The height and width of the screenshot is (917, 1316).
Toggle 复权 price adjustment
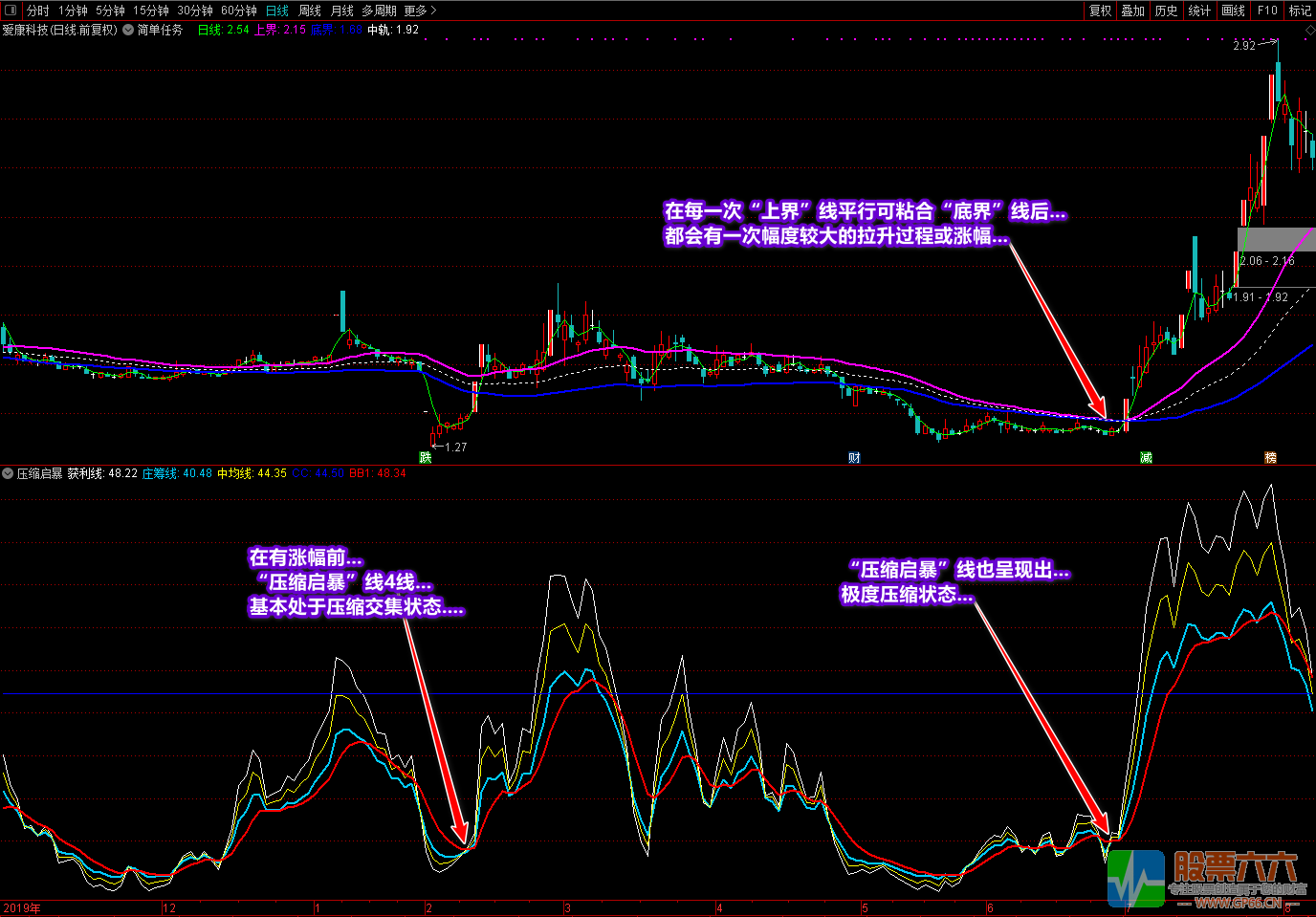[1101, 11]
